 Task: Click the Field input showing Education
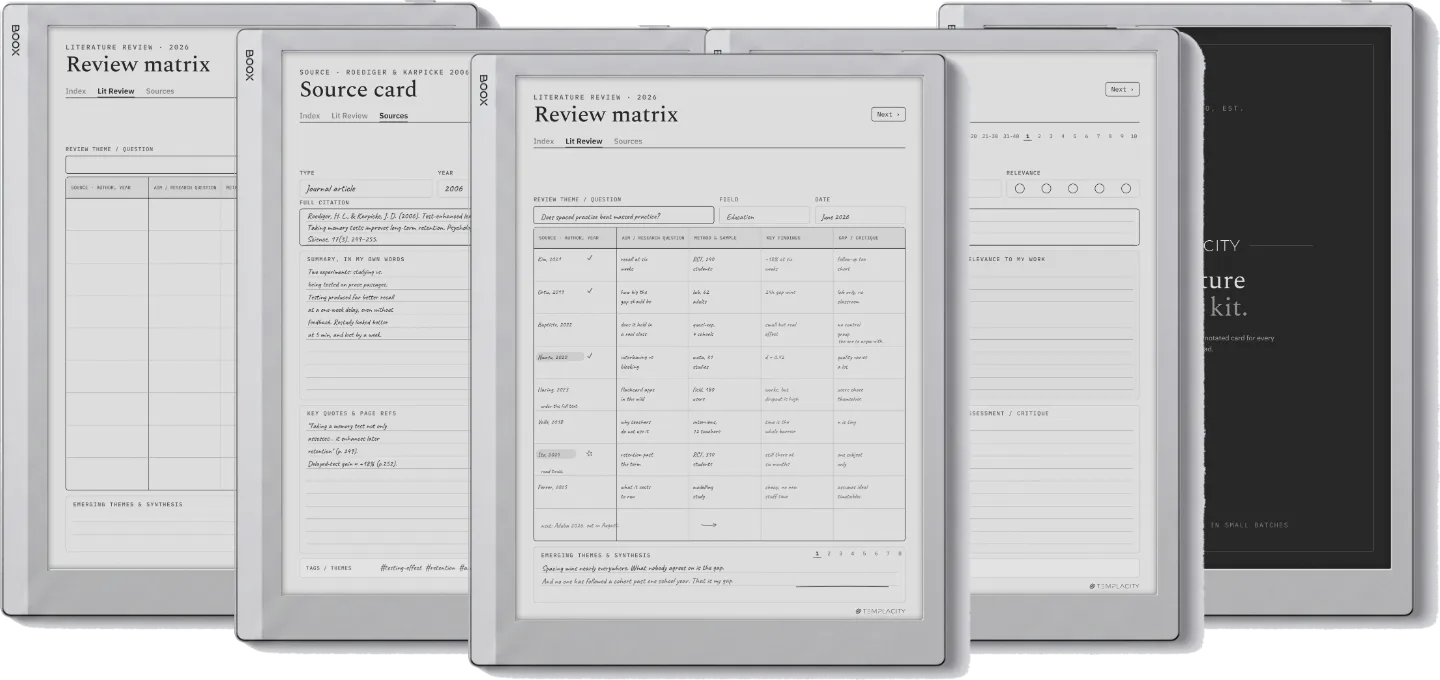tap(764, 215)
